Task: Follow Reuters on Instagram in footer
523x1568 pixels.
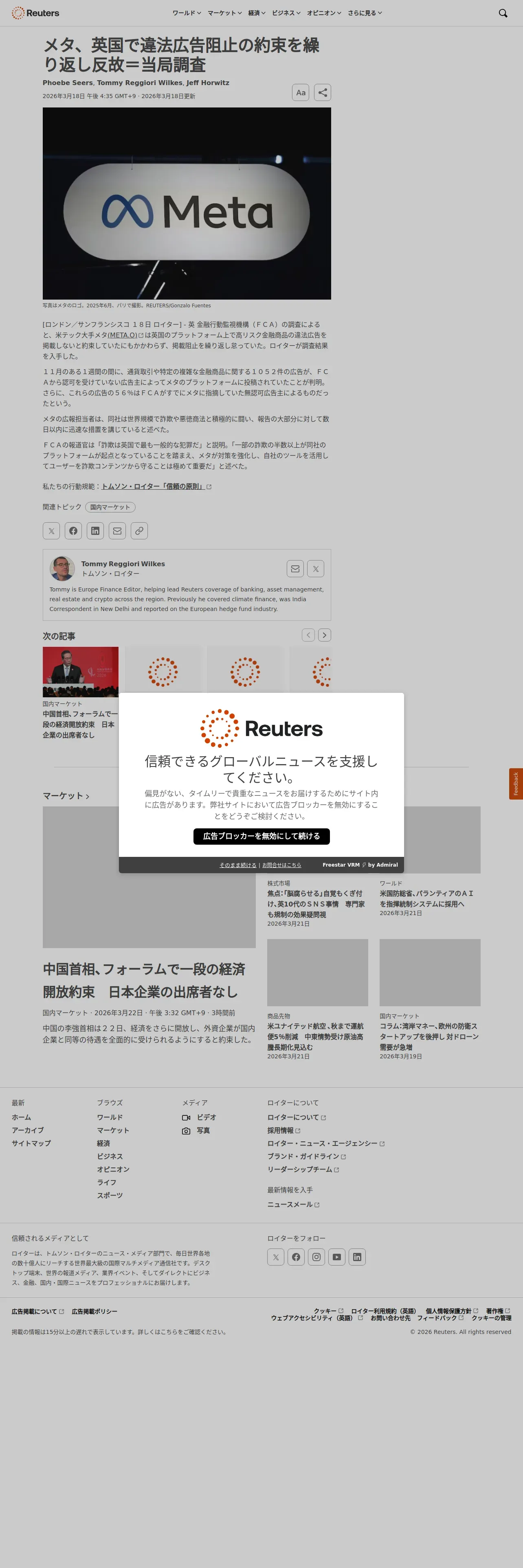Action: [316, 1257]
